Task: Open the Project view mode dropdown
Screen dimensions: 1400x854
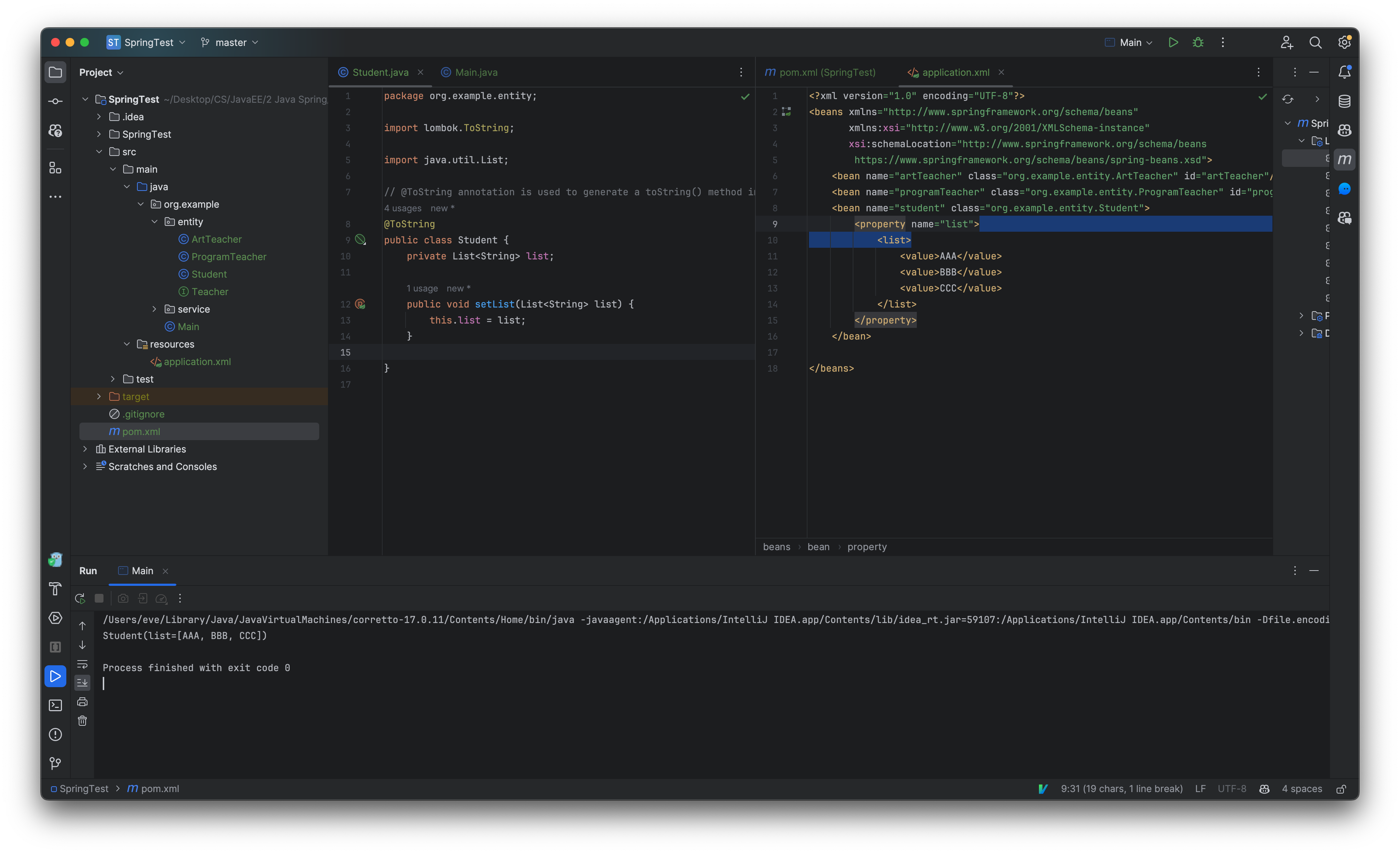Action: (x=101, y=72)
